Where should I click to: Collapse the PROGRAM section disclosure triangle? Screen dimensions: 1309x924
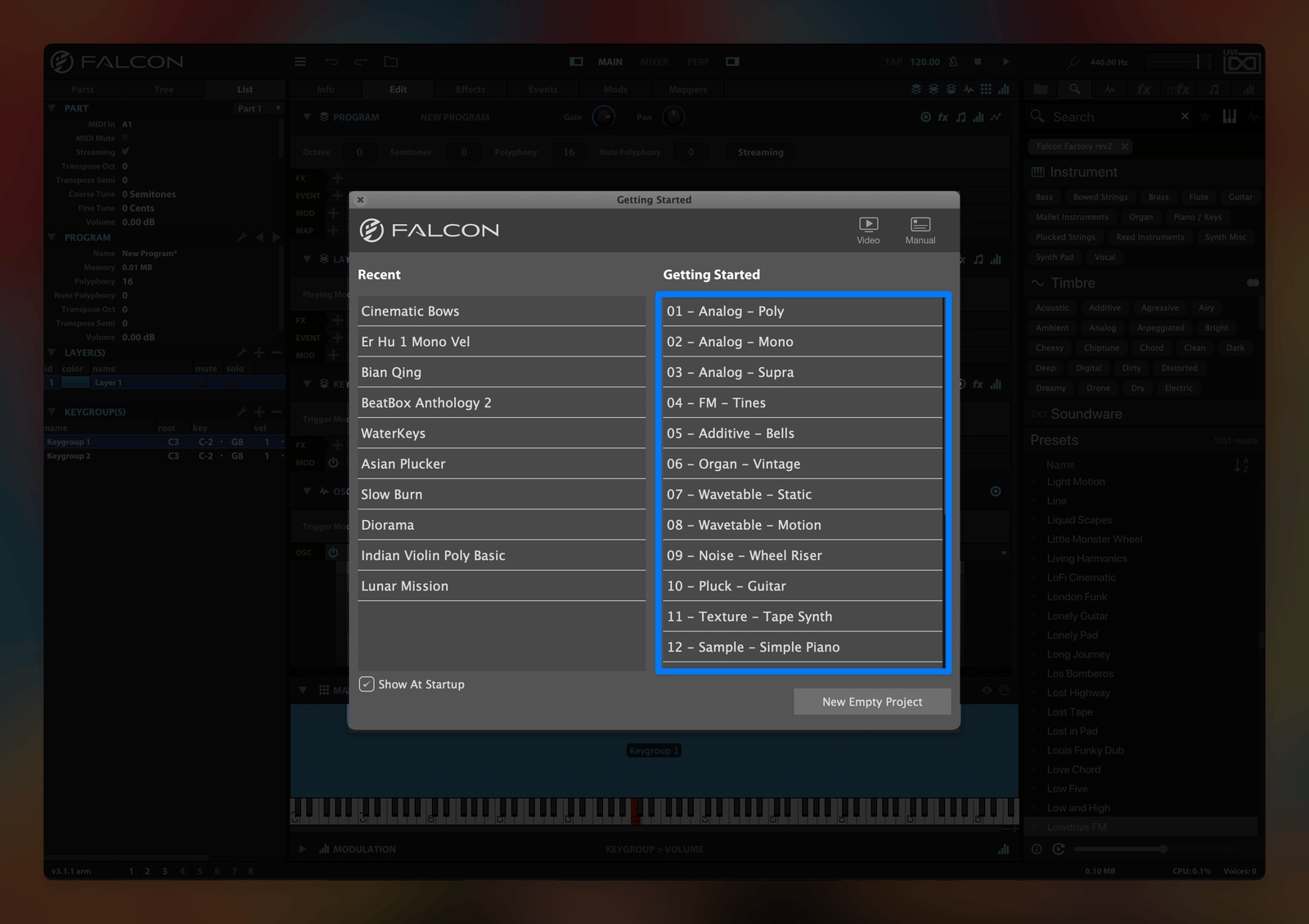tap(52, 237)
